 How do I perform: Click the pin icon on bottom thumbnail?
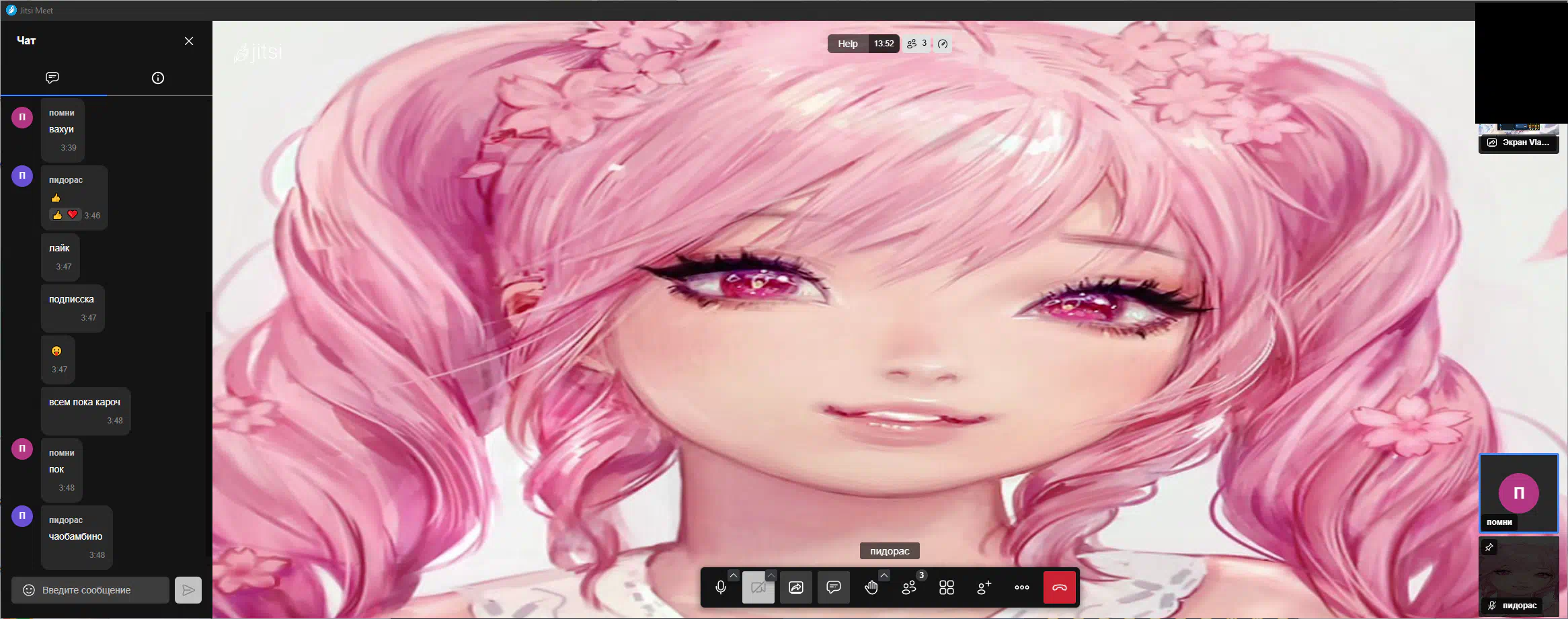coord(1489,547)
